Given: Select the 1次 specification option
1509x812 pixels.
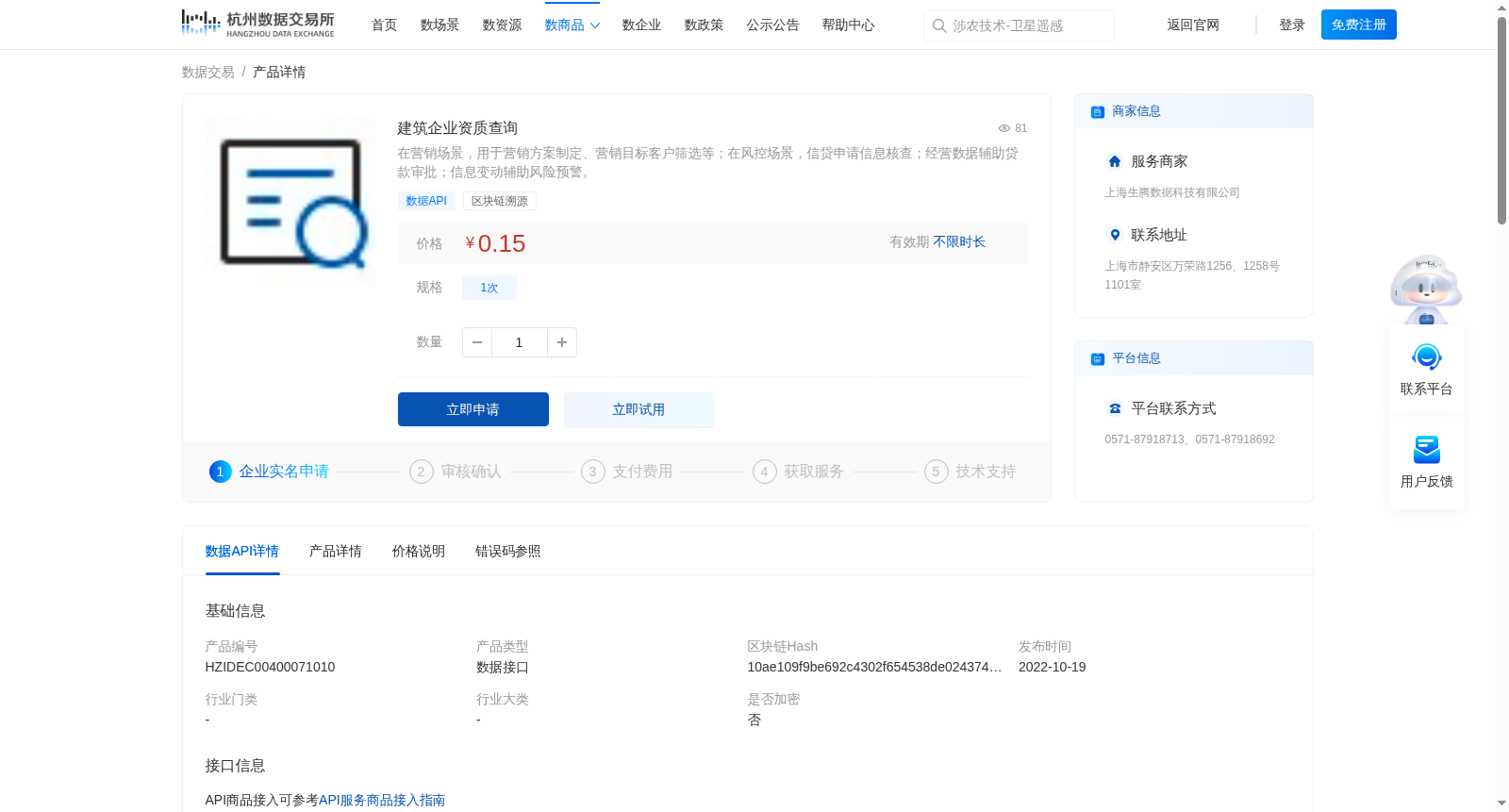Looking at the screenshot, I should tap(489, 288).
